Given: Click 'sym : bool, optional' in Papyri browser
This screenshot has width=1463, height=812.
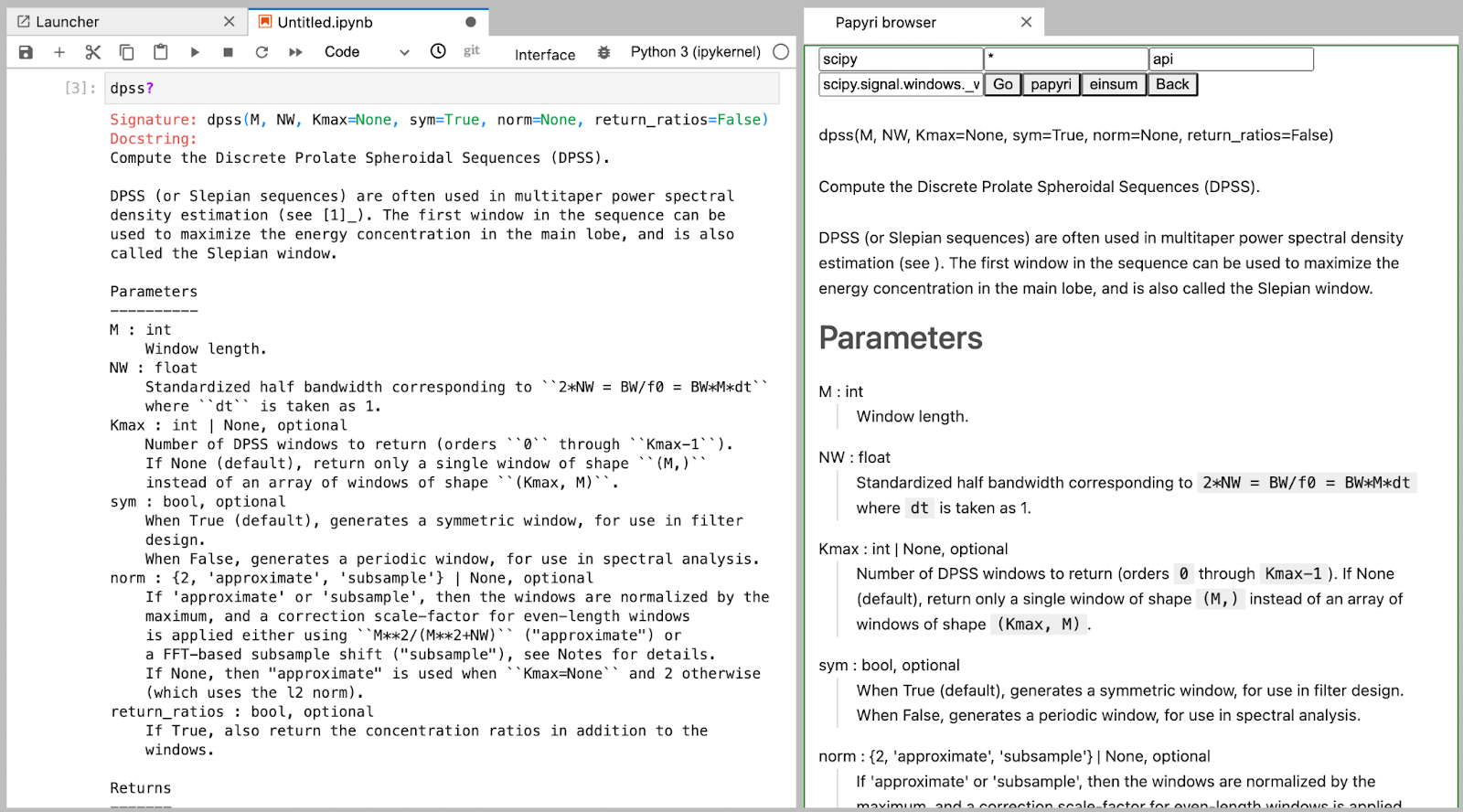Looking at the screenshot, I should [890, 665].
